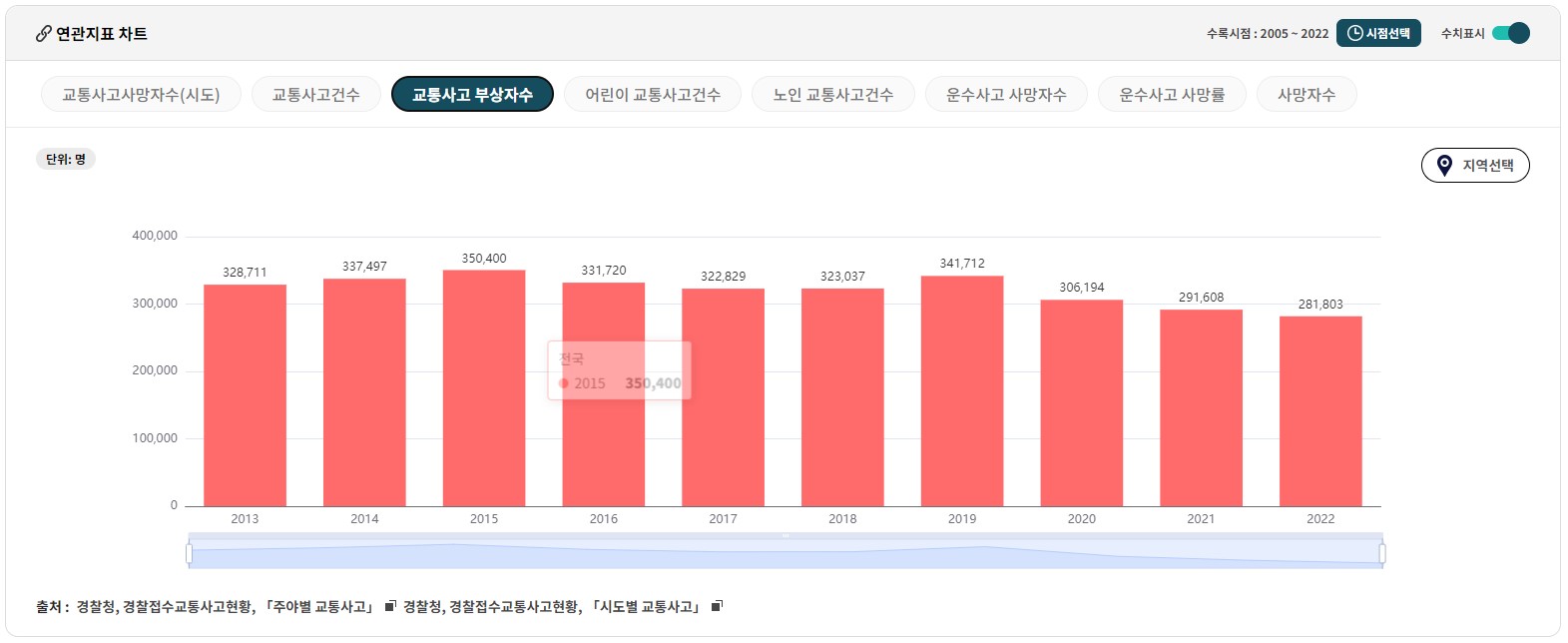This screenshot has width=1568, height=643.
Task: Click the 「주야별 교통사고」 source link
Action: (320, 606)
